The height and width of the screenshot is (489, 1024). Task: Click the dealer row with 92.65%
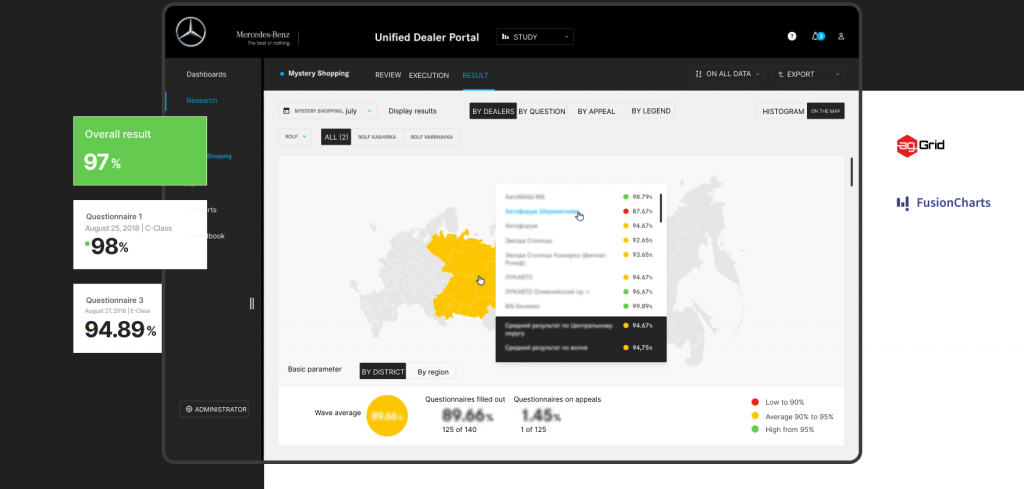pos(579,241)
